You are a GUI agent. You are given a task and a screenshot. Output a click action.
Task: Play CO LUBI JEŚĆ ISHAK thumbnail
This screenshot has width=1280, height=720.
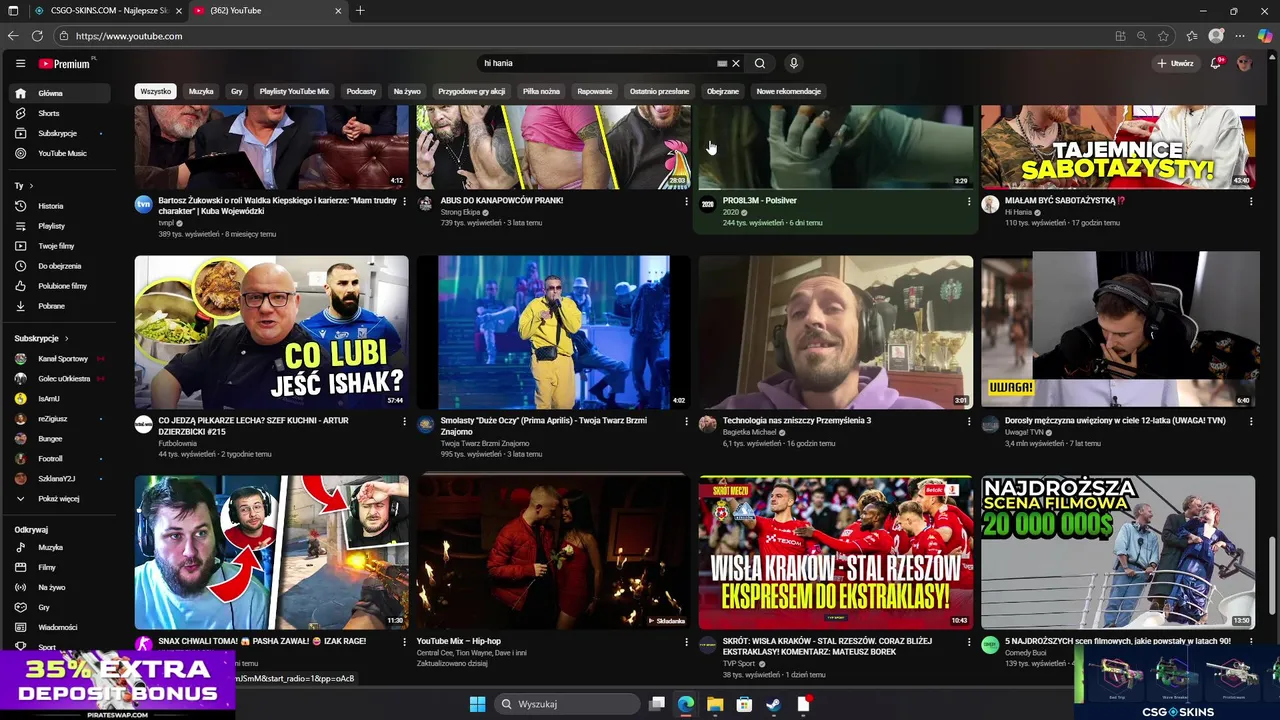272,332
